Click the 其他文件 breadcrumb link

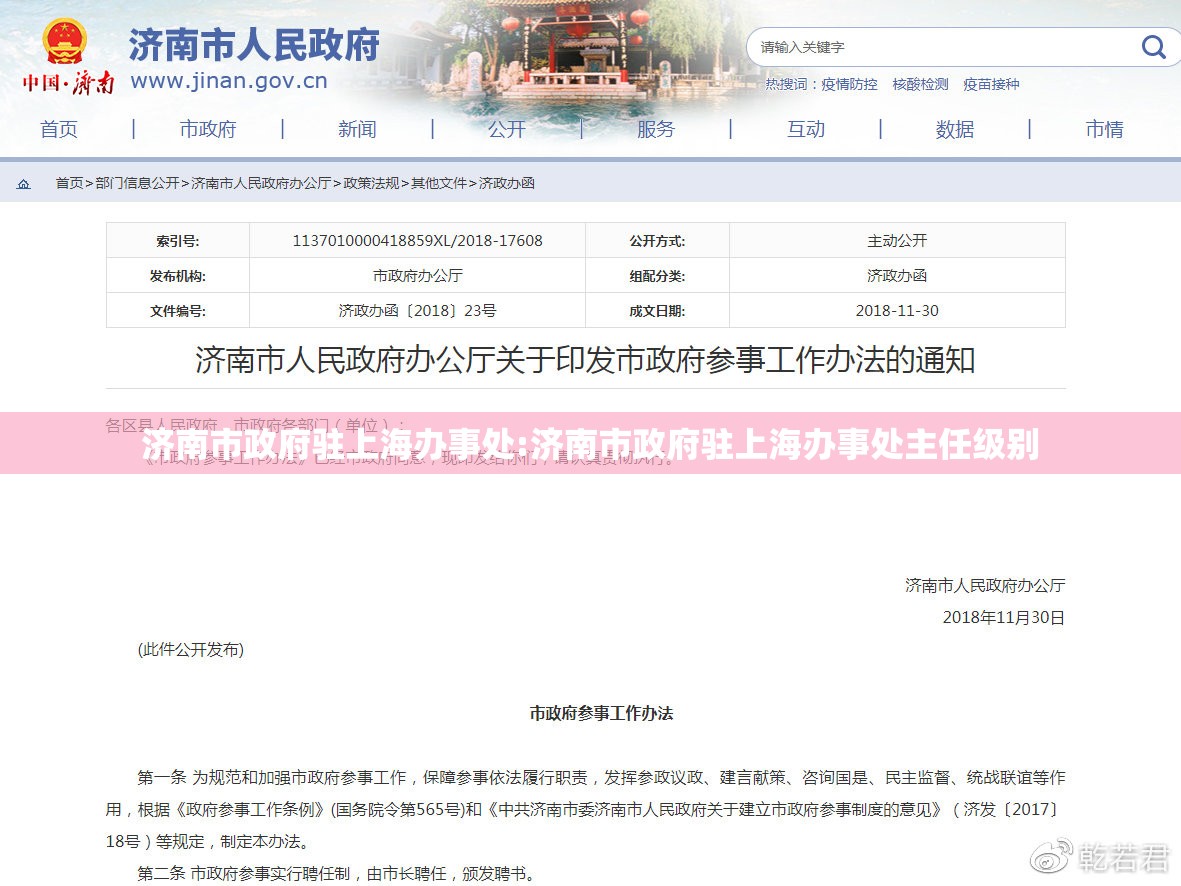point(439,183)
